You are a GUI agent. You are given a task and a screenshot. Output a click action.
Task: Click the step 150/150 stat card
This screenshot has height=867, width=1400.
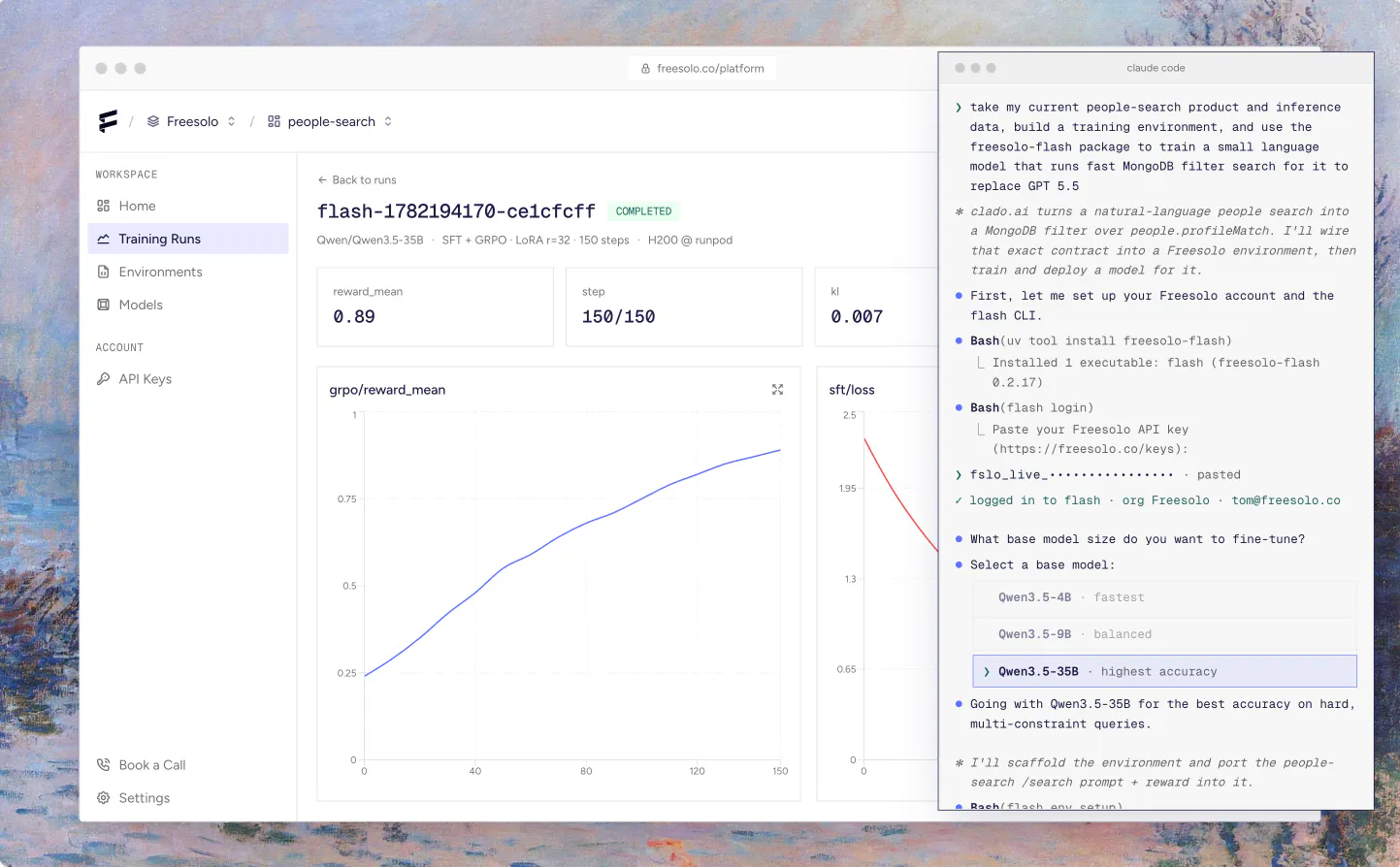[684, 306]
